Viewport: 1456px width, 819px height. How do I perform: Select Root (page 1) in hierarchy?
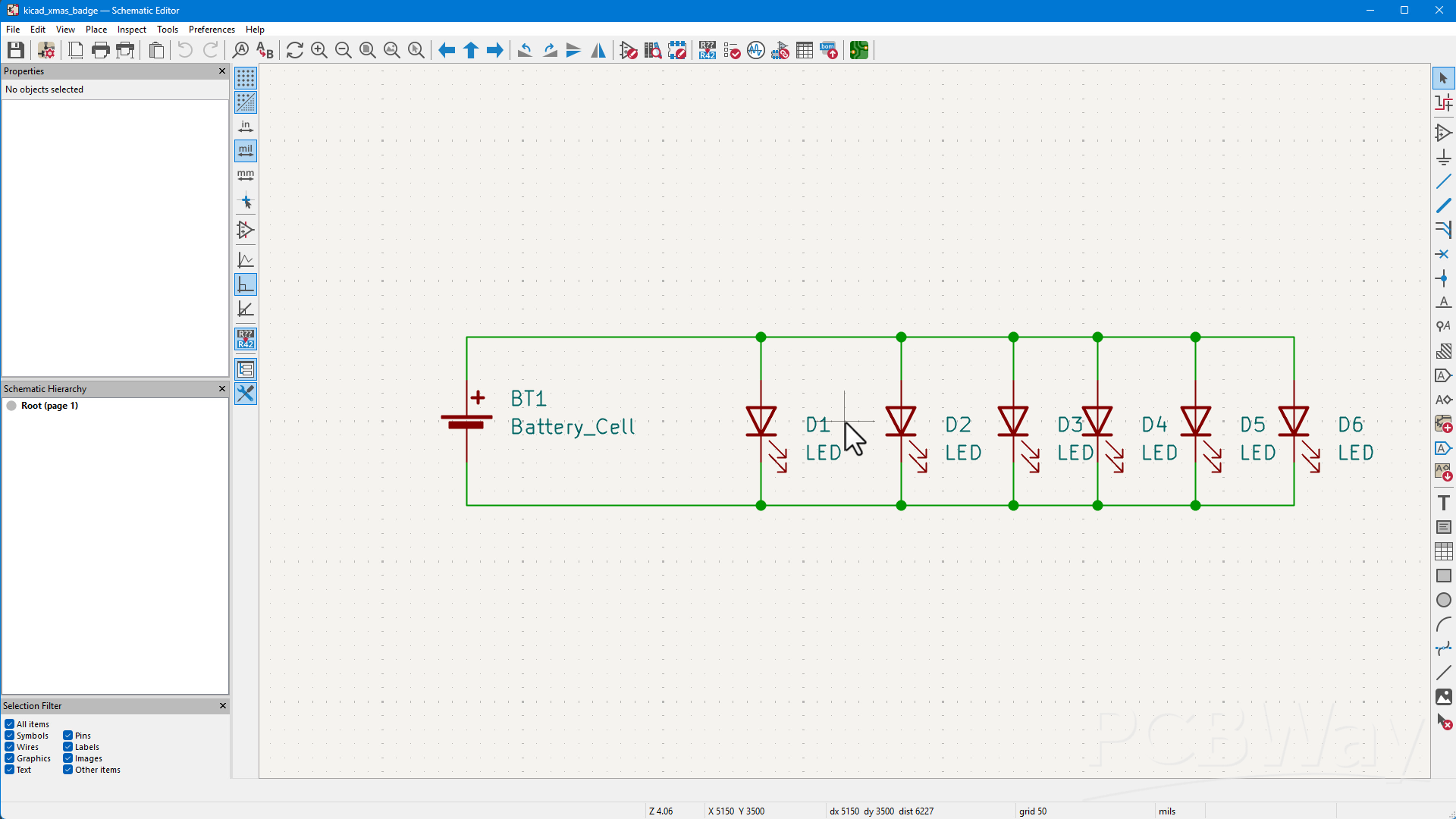[x=49, y=406]
